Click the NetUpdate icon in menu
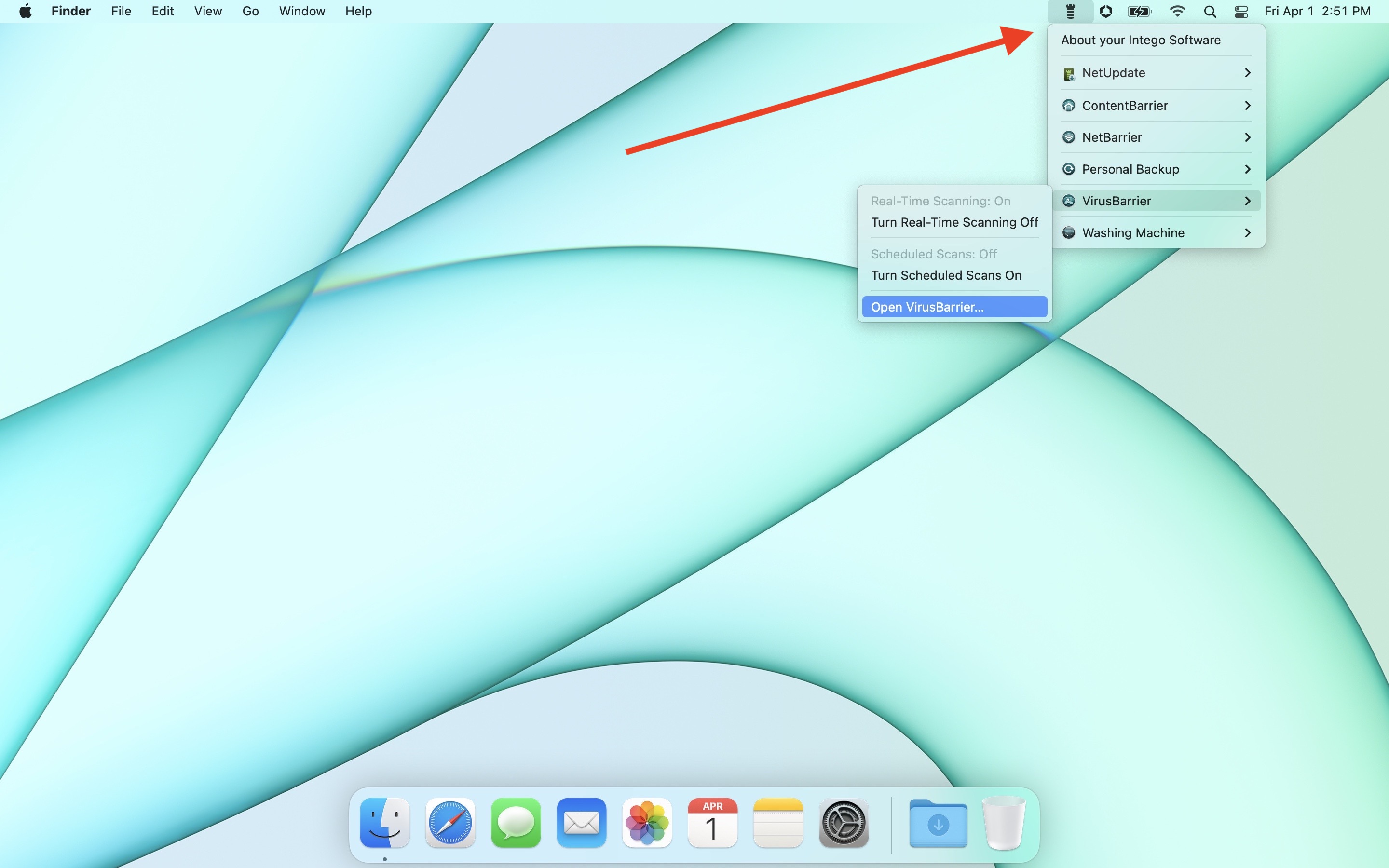 click(x=1069, y=73)
